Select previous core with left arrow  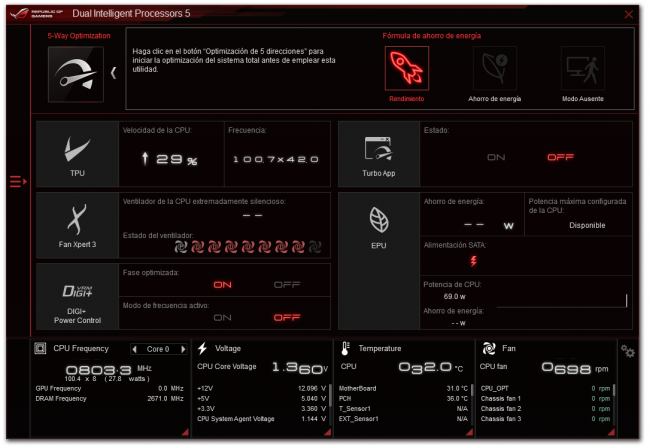click(x=134, y=349)
